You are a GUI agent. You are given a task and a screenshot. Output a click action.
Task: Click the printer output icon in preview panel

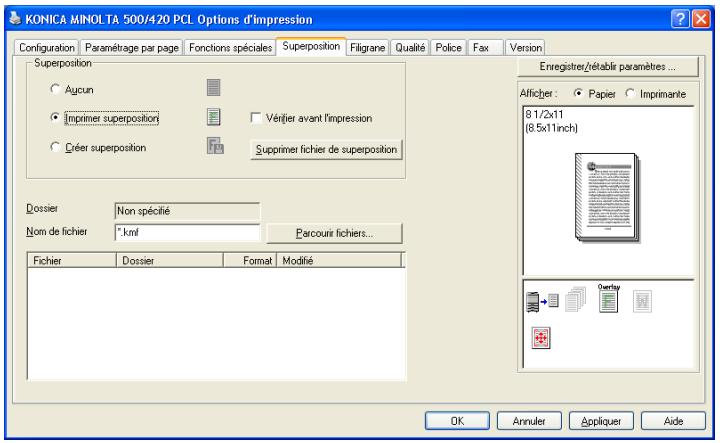point(542,302)
